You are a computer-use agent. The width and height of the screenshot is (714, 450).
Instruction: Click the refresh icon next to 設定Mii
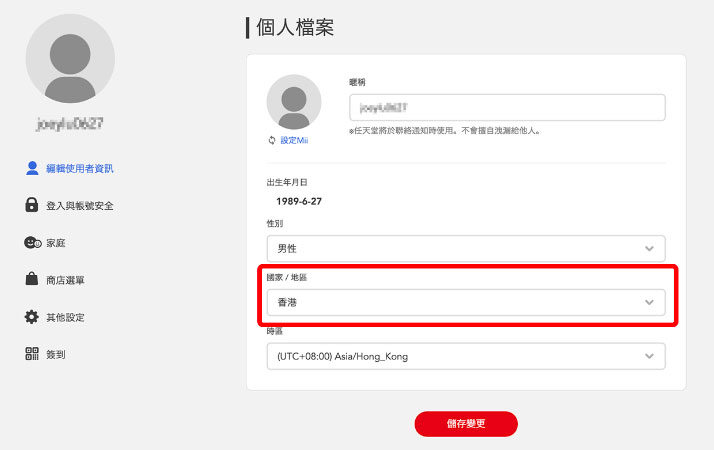click(272, 140)
